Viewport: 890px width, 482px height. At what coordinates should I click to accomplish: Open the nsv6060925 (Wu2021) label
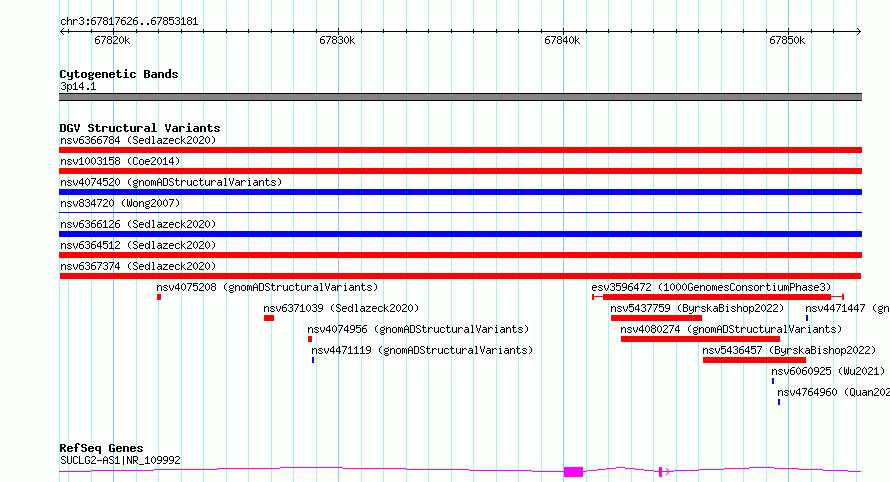[x=828, y=371]
